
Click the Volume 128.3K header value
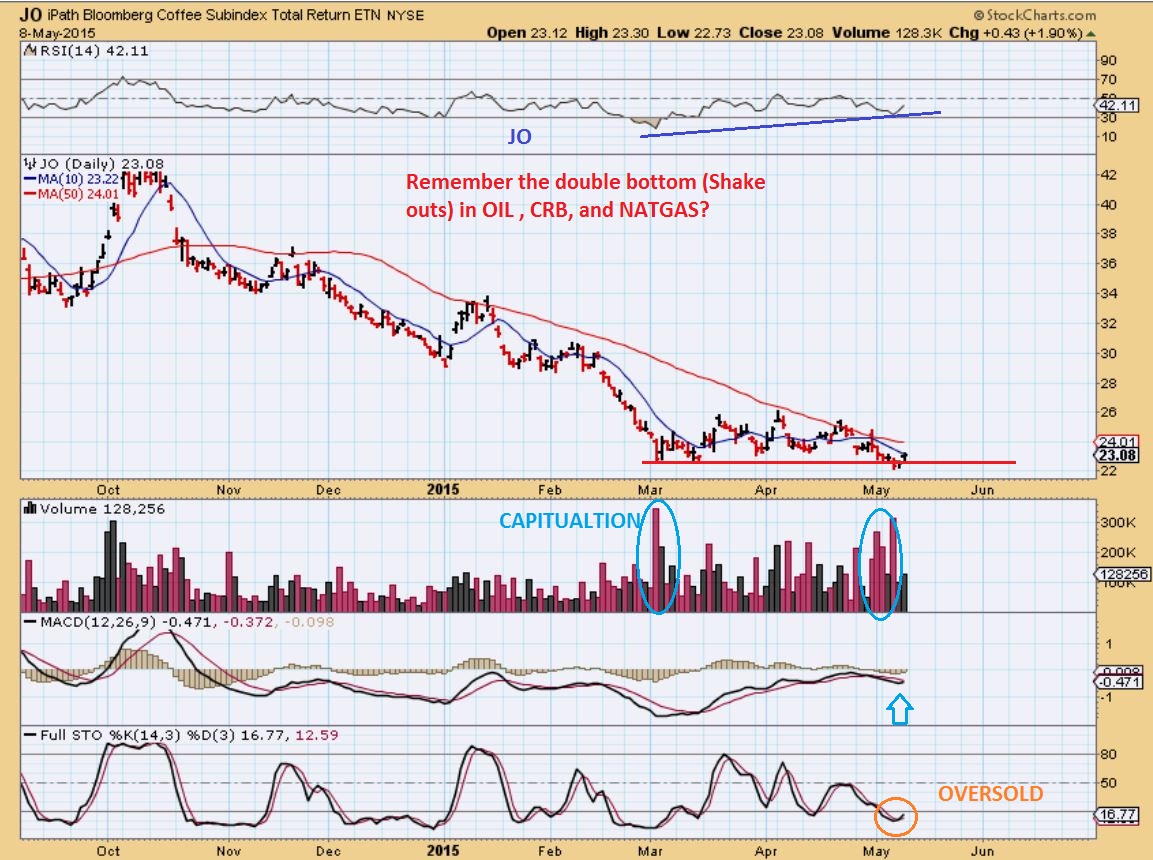point(887,33)
